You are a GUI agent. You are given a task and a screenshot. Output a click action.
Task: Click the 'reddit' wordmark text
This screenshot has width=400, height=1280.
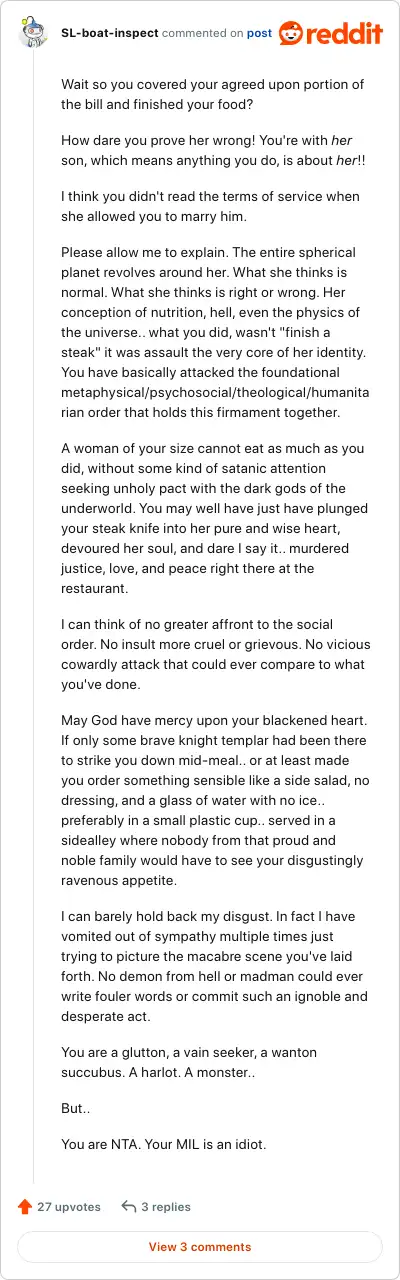(346, 34)
